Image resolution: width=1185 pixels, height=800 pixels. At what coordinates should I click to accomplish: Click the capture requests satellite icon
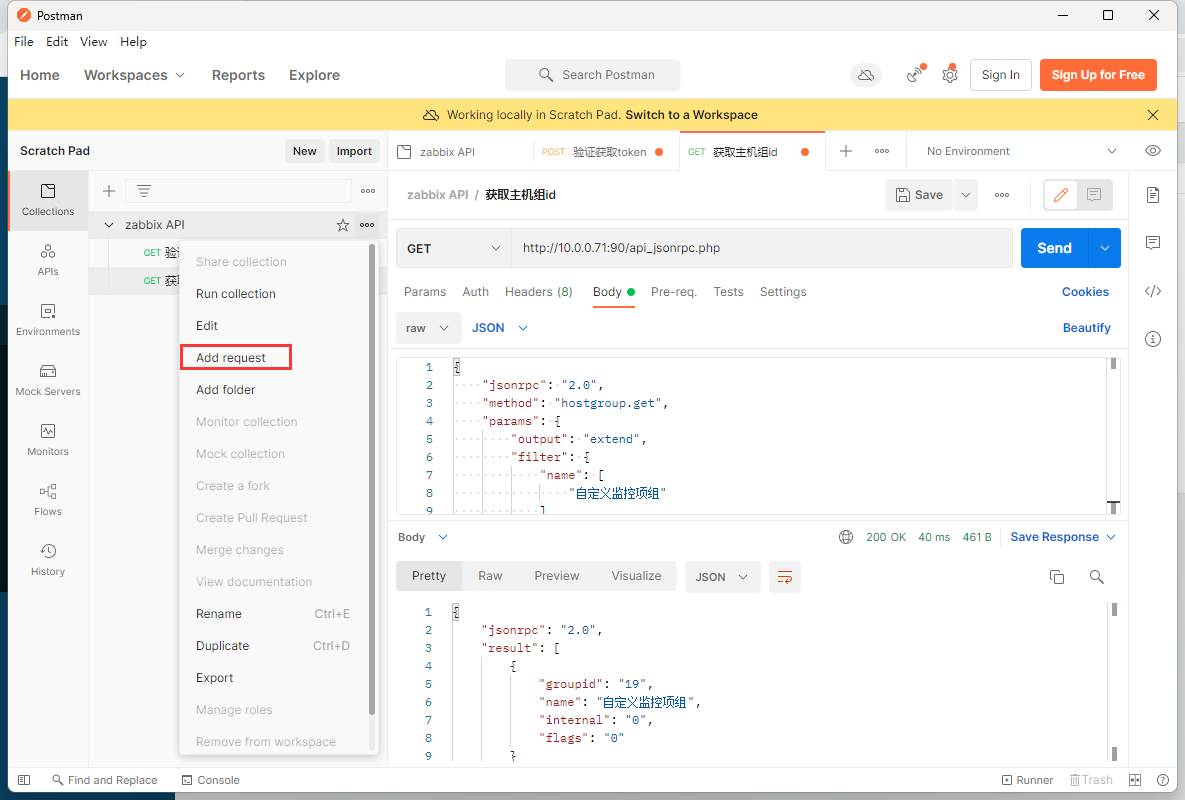[915, 74]
